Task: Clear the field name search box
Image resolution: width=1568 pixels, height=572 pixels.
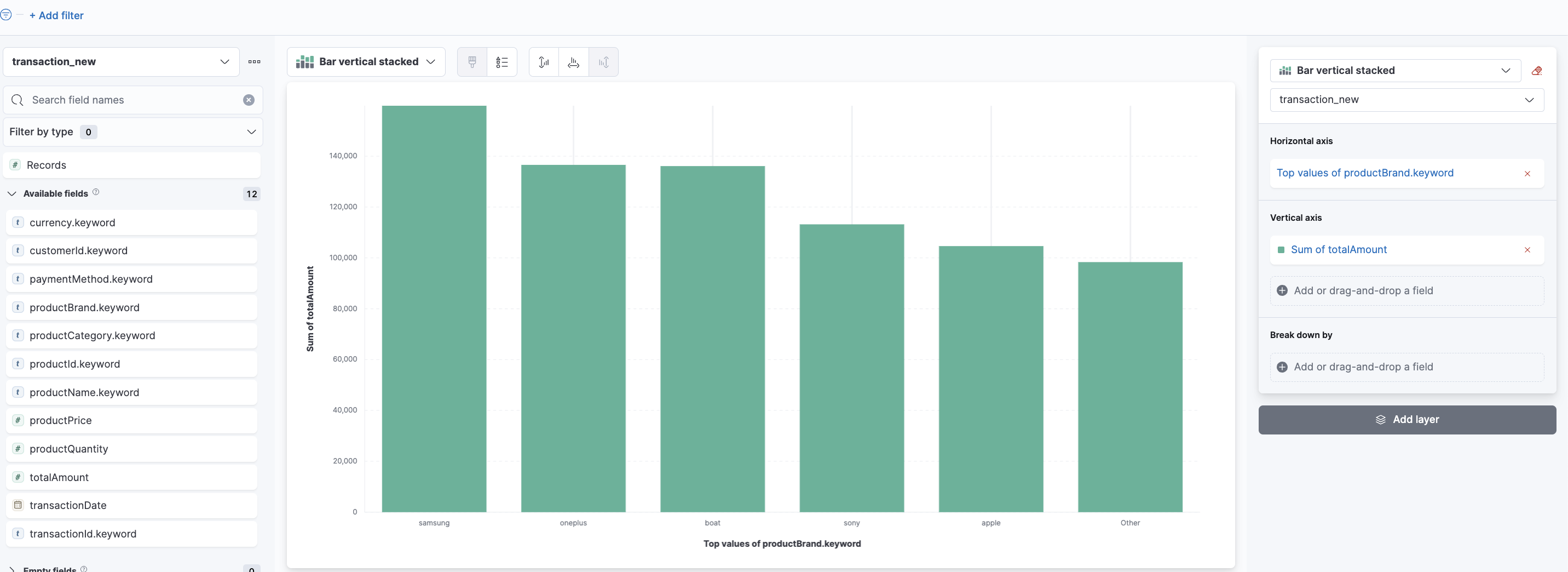Action: pyautogui.click(x=249, y=100)
